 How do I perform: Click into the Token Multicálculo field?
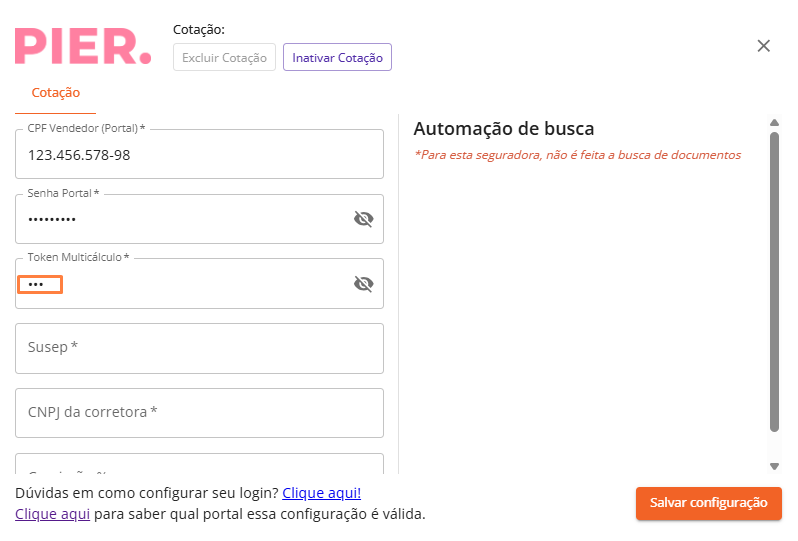(180, 284)
